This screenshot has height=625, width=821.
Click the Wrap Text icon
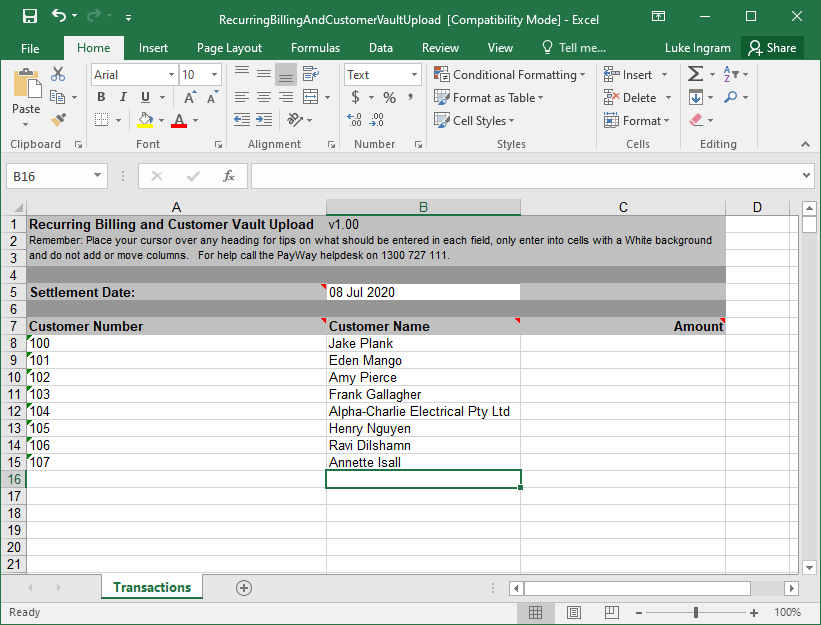[309, 73]
